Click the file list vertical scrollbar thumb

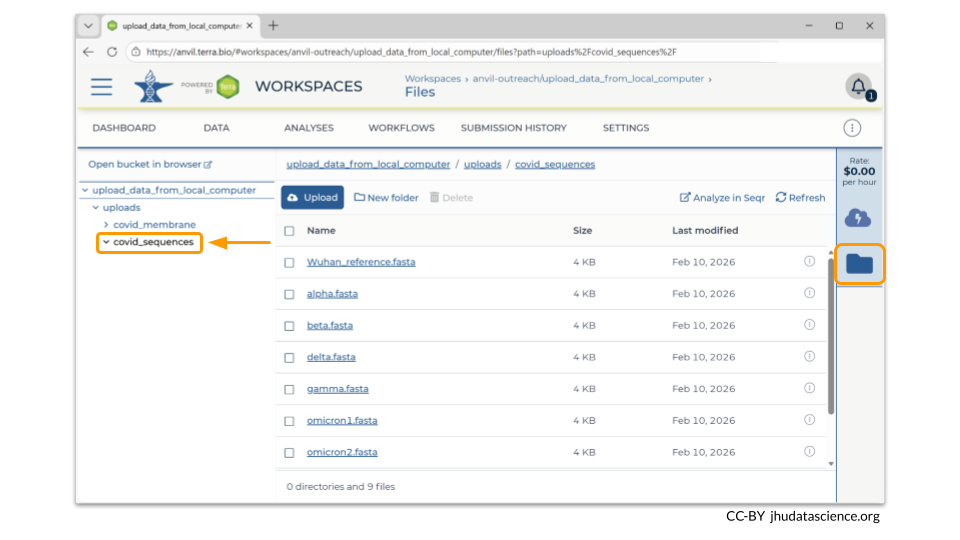pos(831,336)
